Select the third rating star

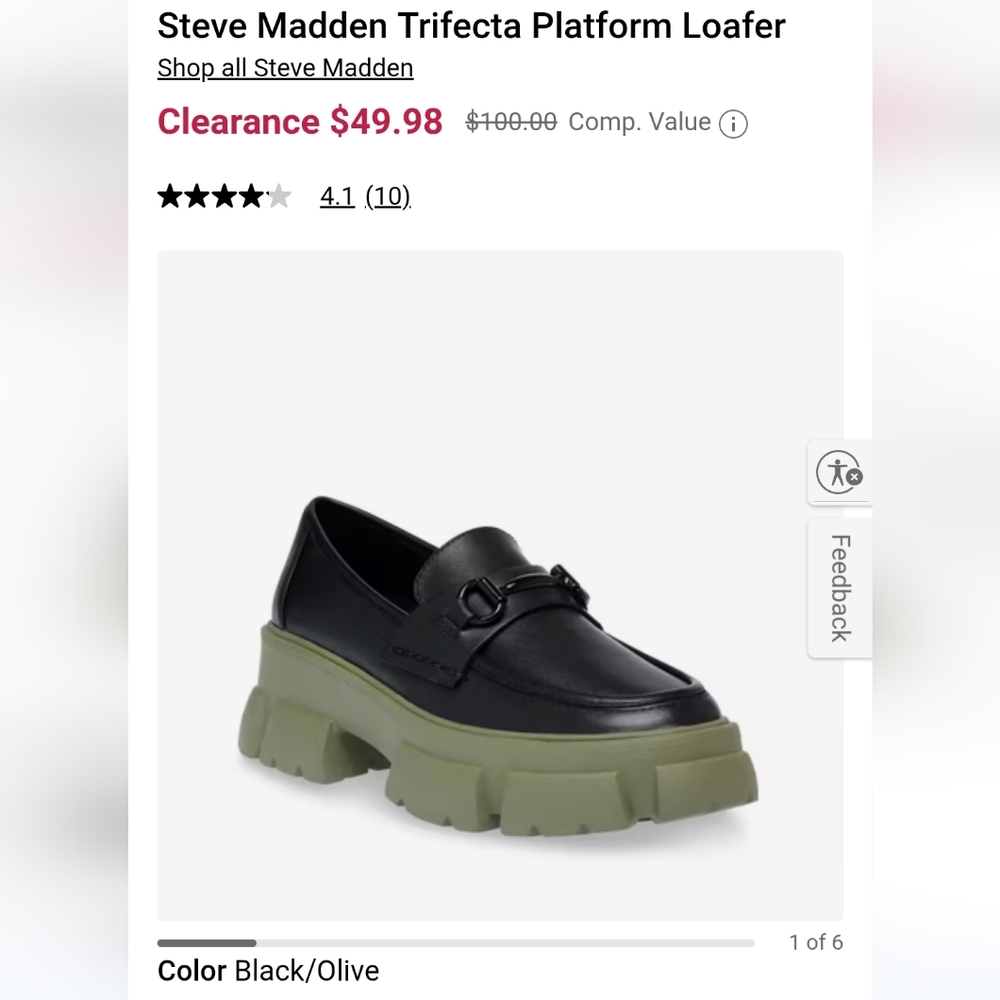point(225,196)
